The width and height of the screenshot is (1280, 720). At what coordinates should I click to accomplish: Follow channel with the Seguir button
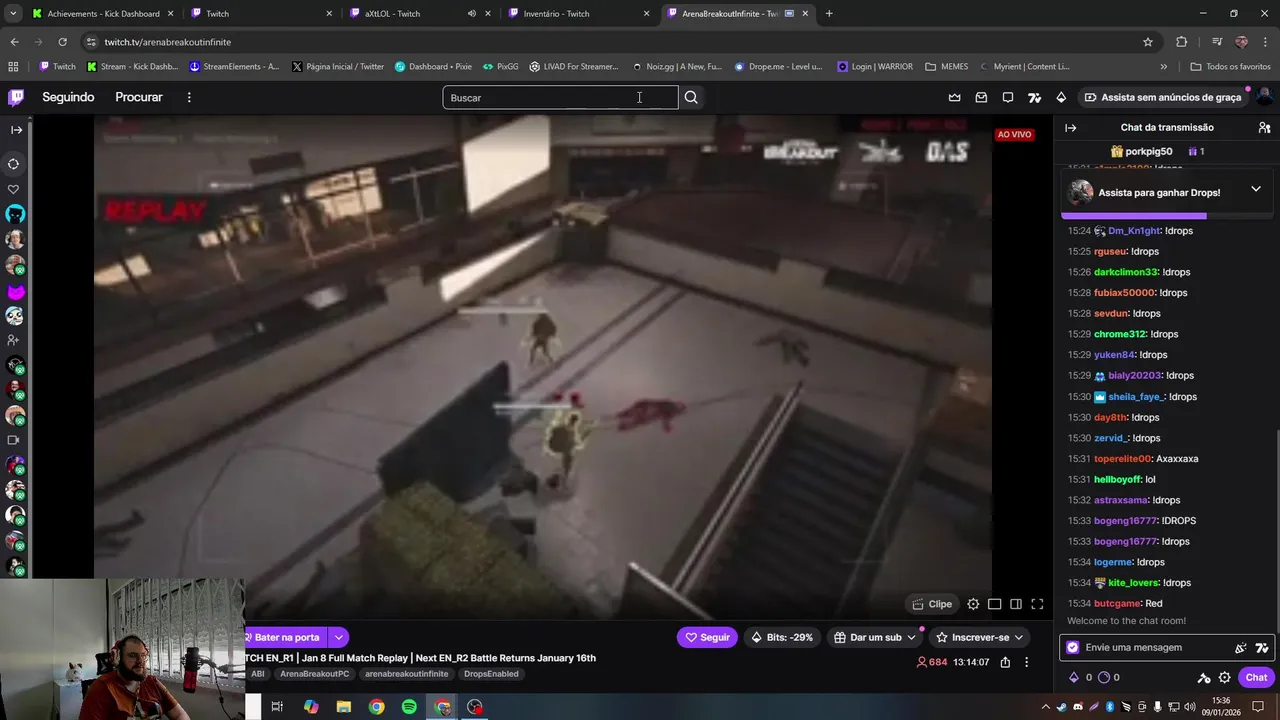pyautogui.click(x=707, y=637)
